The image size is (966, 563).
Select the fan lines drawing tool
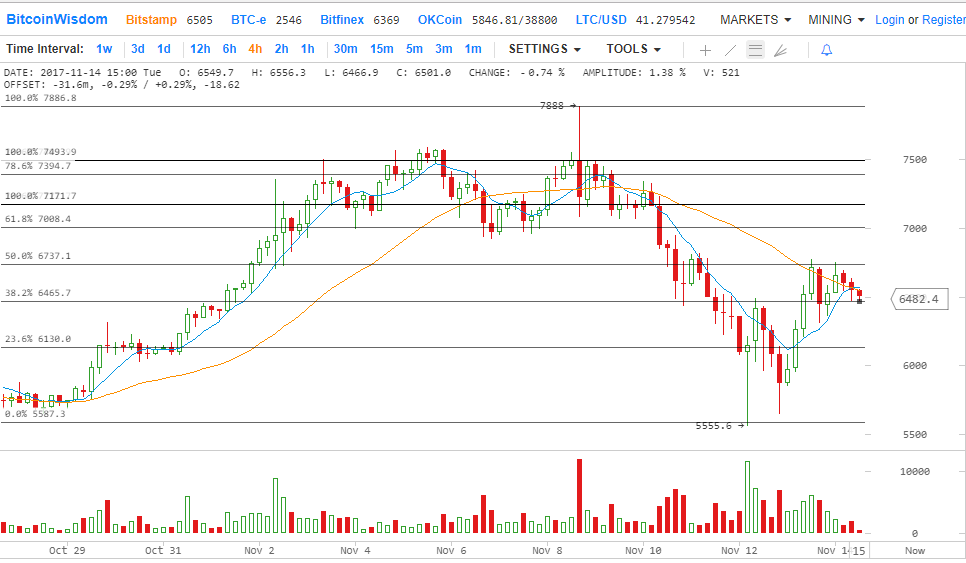coord(781,49)
